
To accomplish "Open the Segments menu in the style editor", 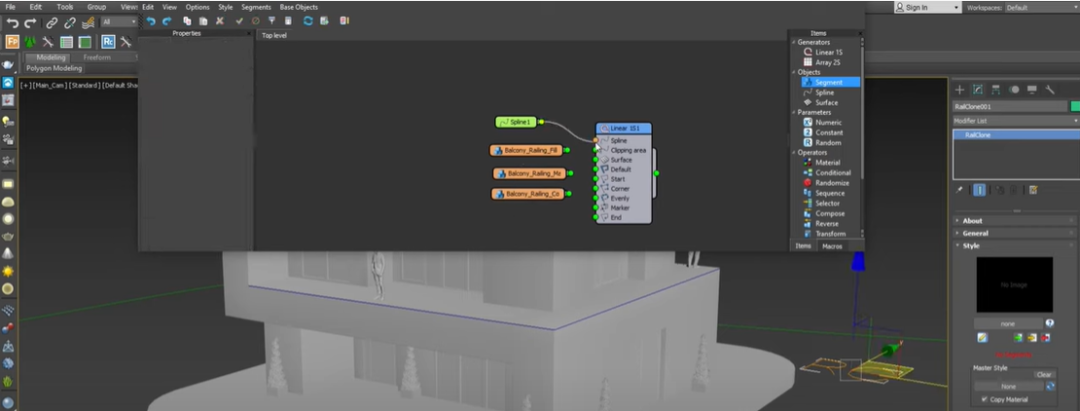I will click(256, 7).
